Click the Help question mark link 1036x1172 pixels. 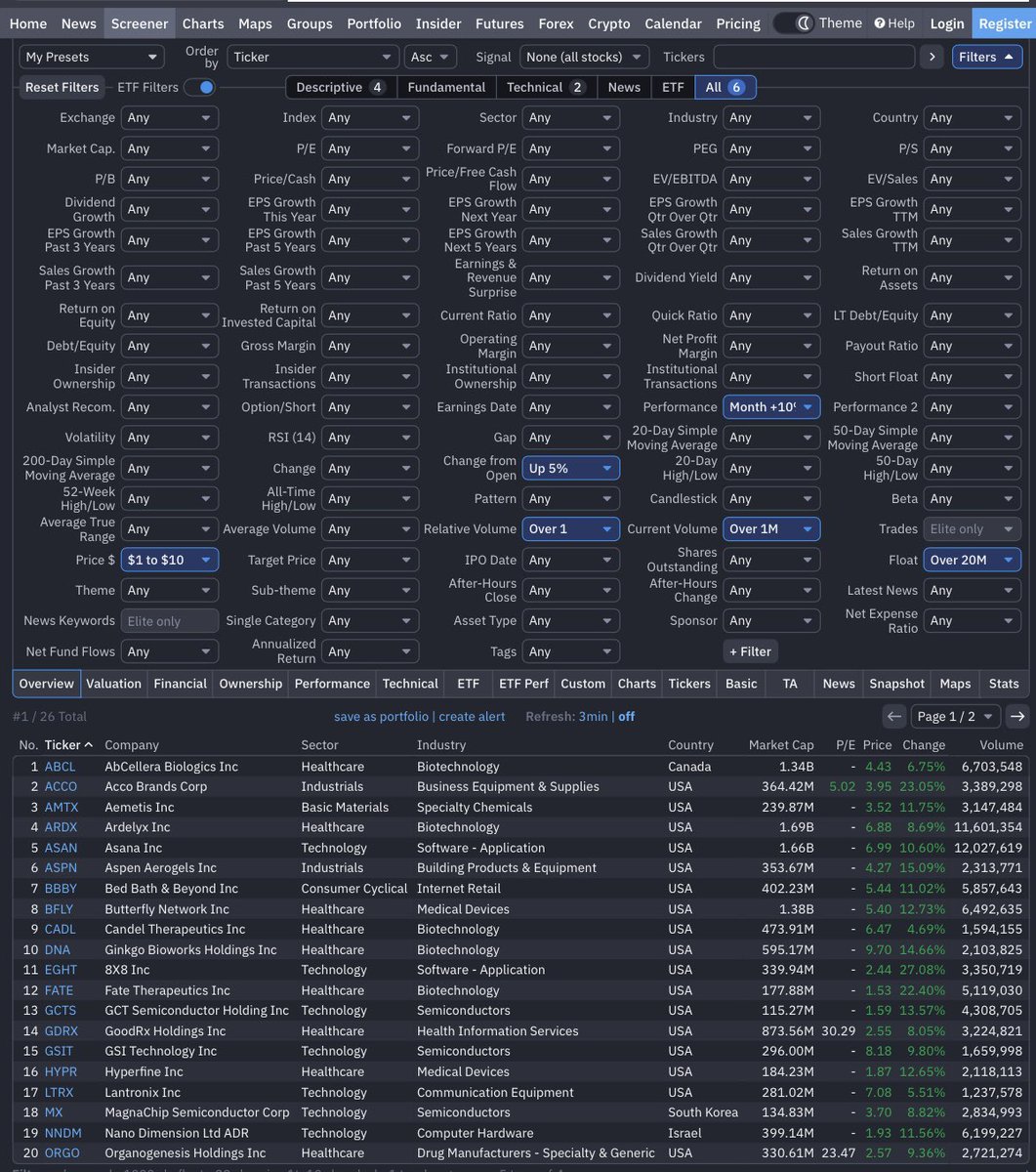(894, 23)
